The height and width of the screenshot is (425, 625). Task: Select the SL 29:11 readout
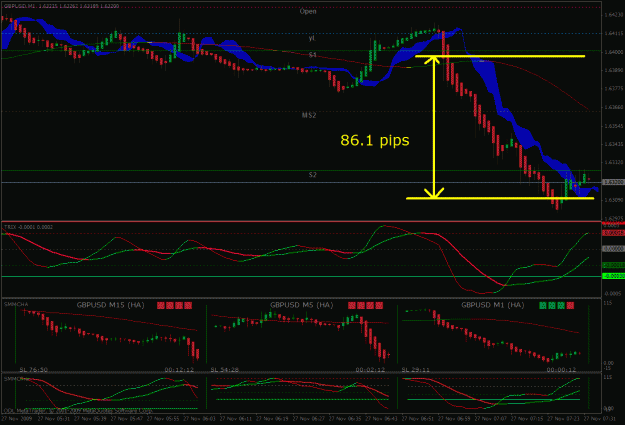point(415,370)
